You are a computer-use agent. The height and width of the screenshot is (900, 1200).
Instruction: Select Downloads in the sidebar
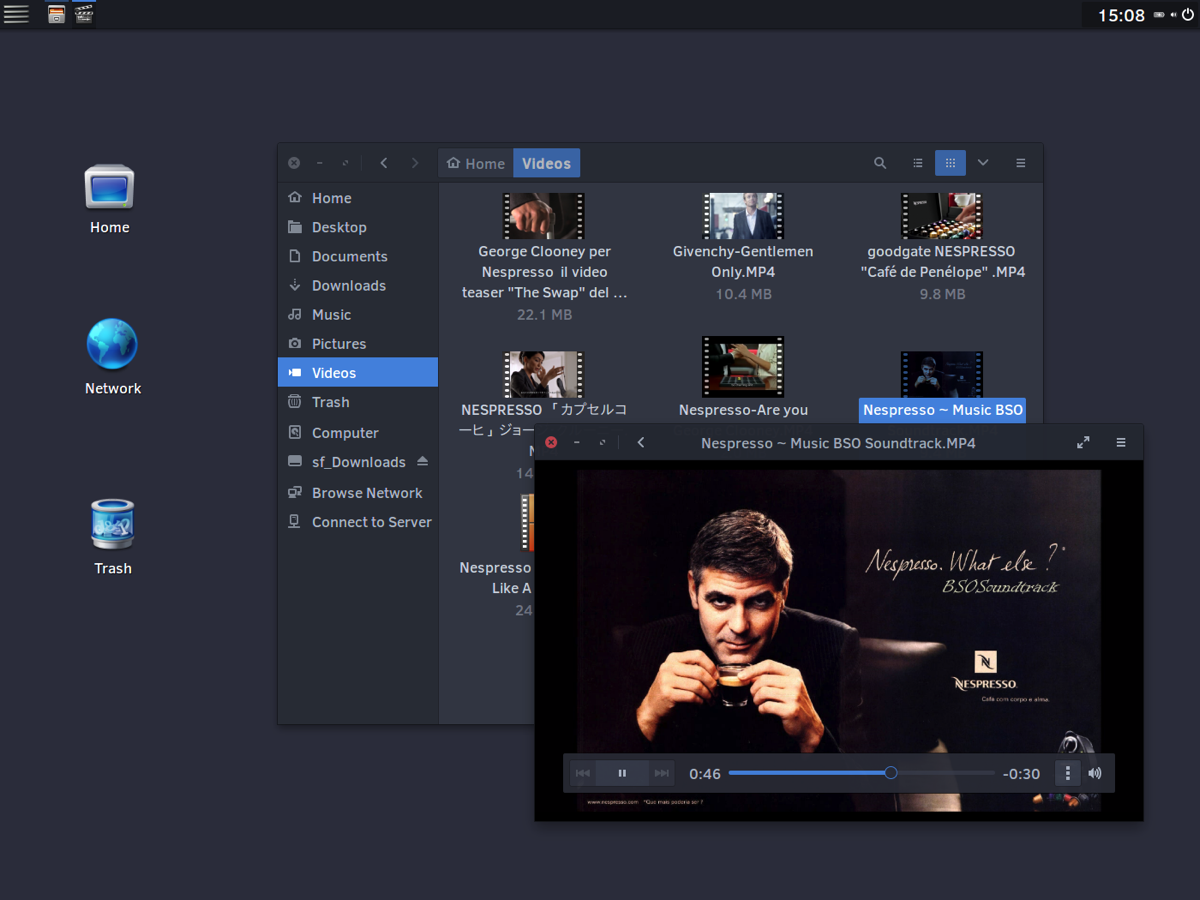click(358, 285)
